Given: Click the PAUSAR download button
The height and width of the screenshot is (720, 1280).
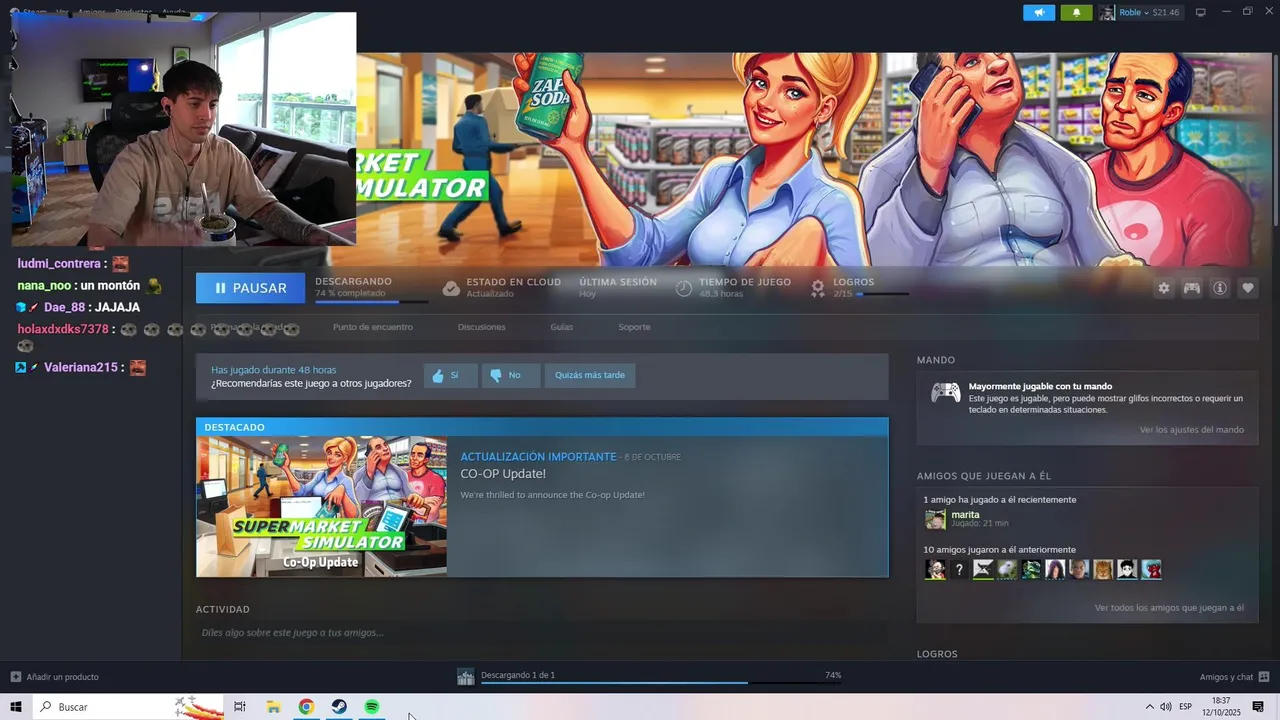Looking at the screenshot, I should click(x=250, y=288).
